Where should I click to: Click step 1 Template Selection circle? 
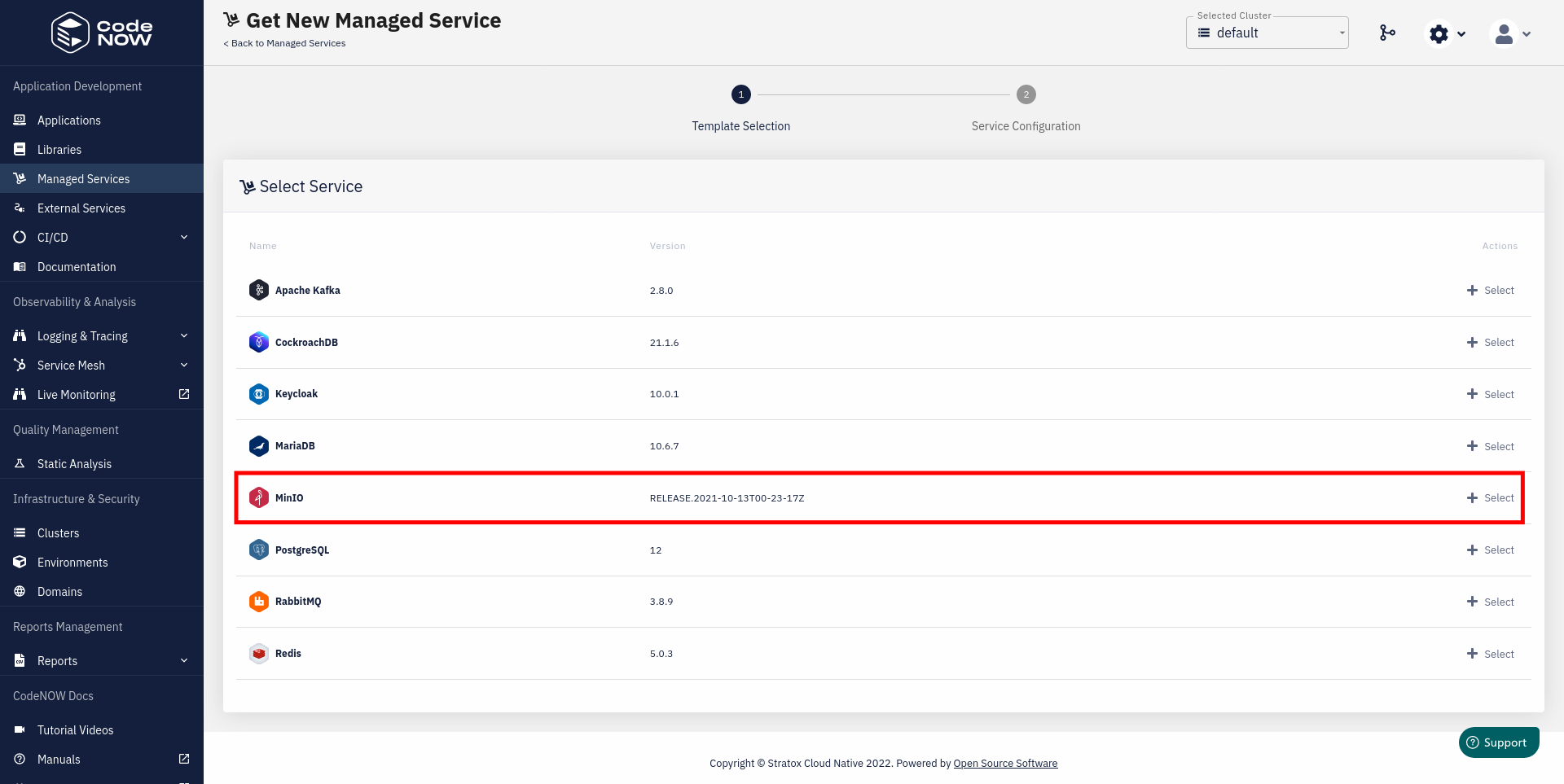click(741, 94)
